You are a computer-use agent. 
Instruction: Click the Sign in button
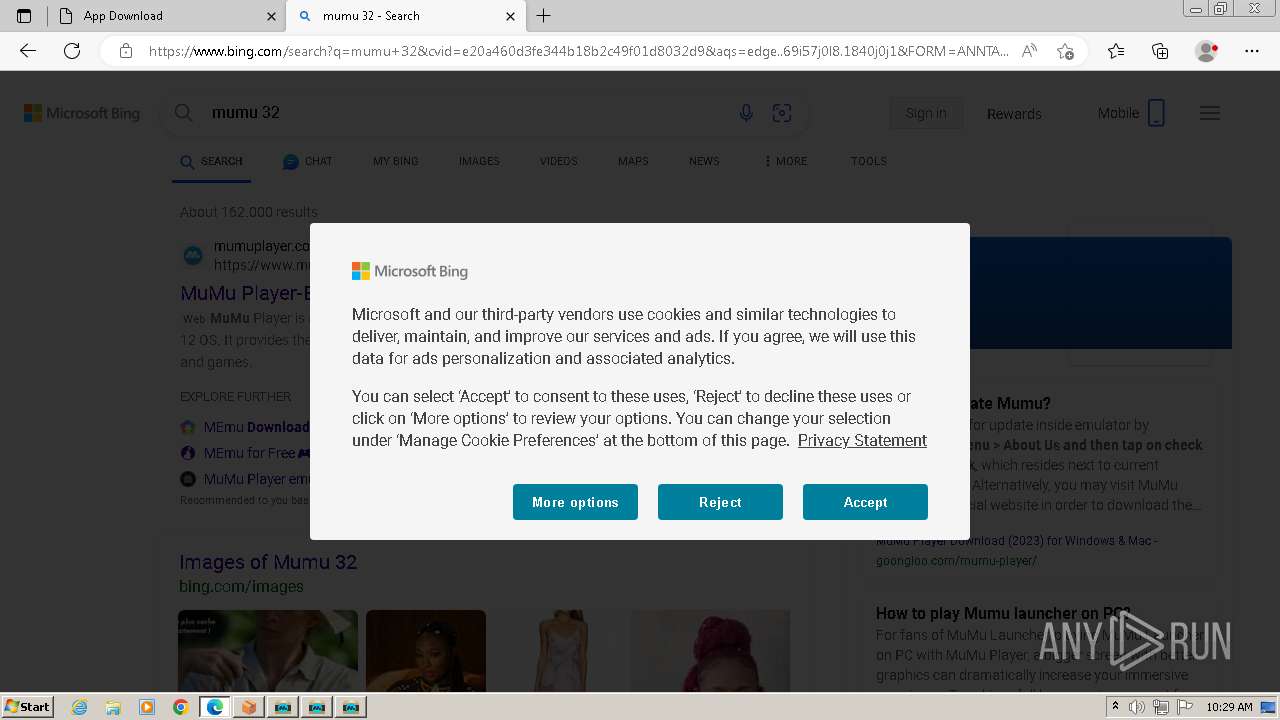(926, 113)
